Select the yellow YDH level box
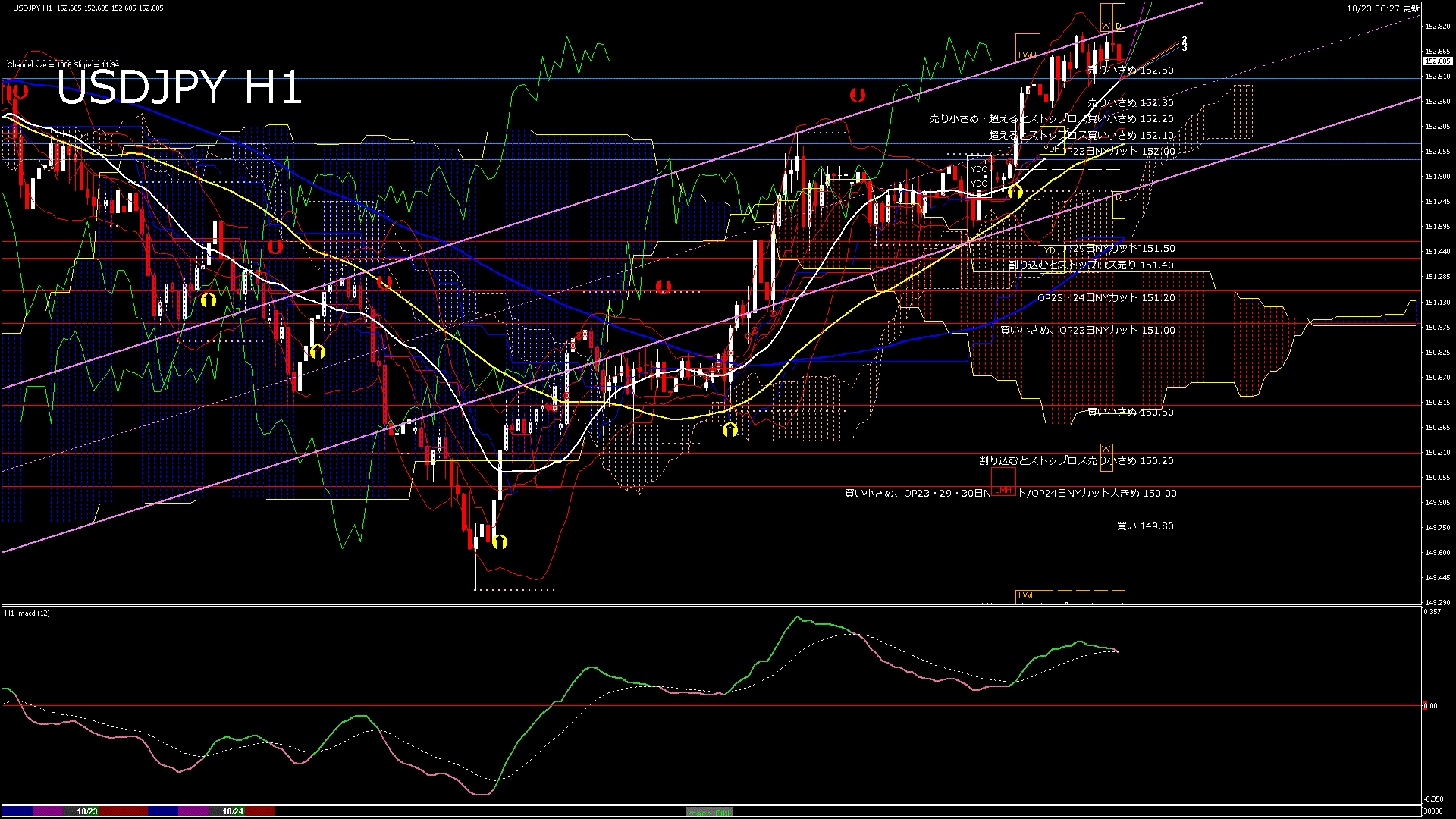The width and height of the screenshot is (1456, 819). coord(1051,149)
